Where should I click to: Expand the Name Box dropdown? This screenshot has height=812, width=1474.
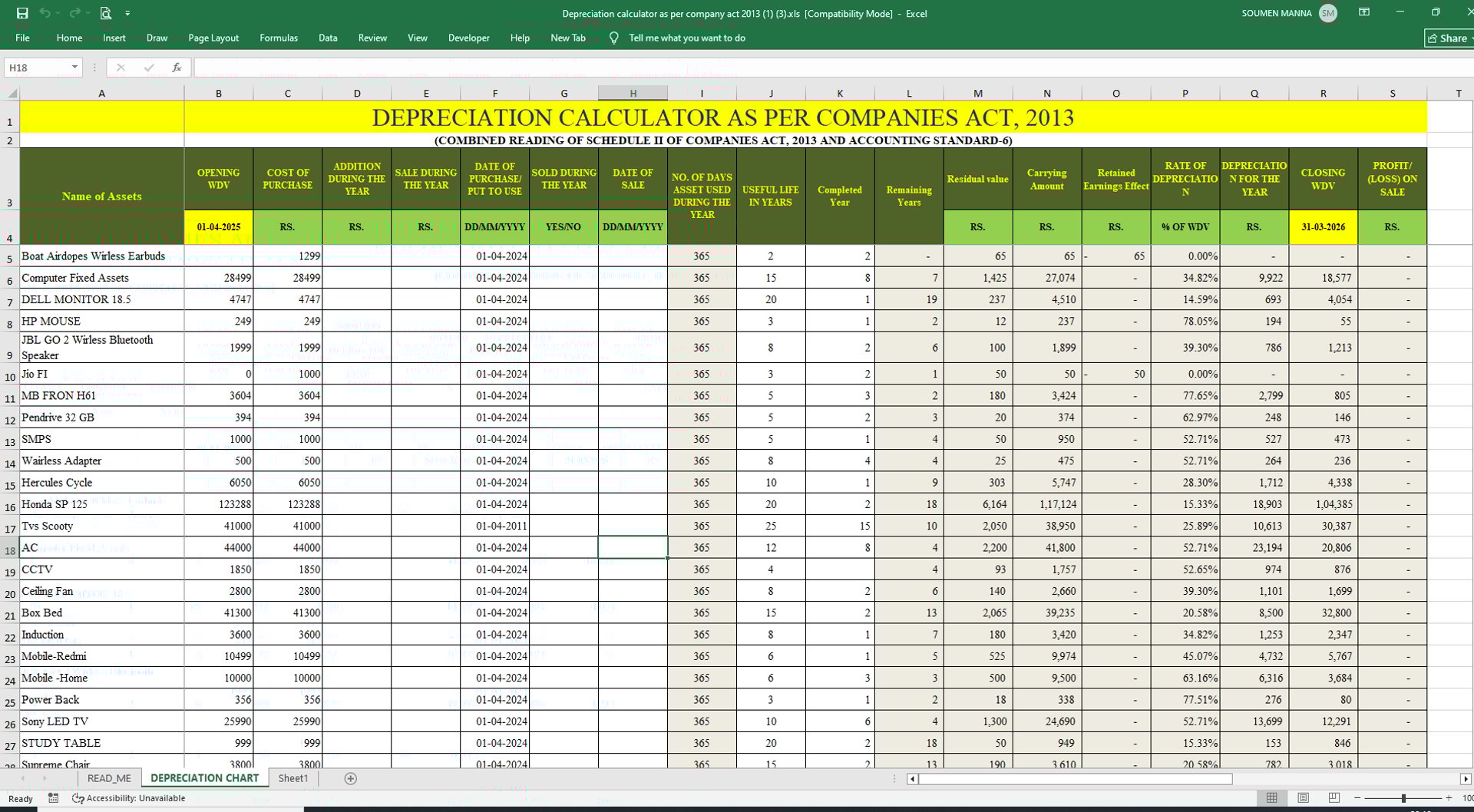(74, 68)
